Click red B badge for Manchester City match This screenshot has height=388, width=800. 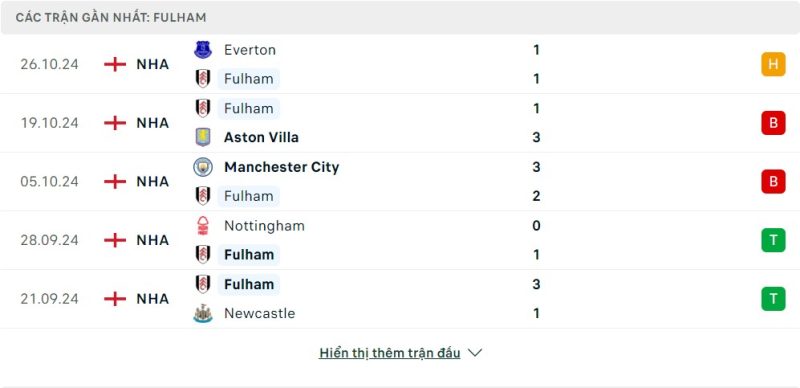773,182
